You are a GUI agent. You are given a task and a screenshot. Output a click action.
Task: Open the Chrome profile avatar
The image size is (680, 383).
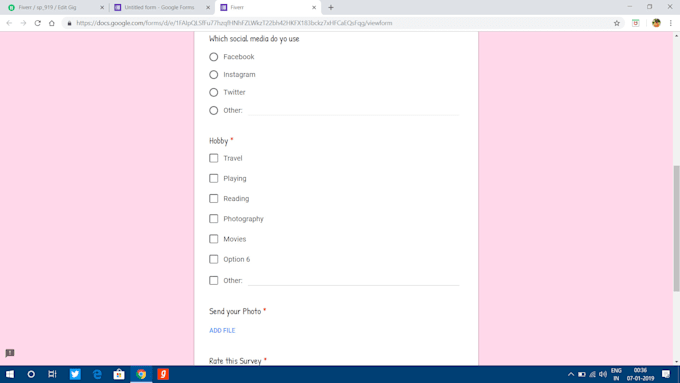656,23
